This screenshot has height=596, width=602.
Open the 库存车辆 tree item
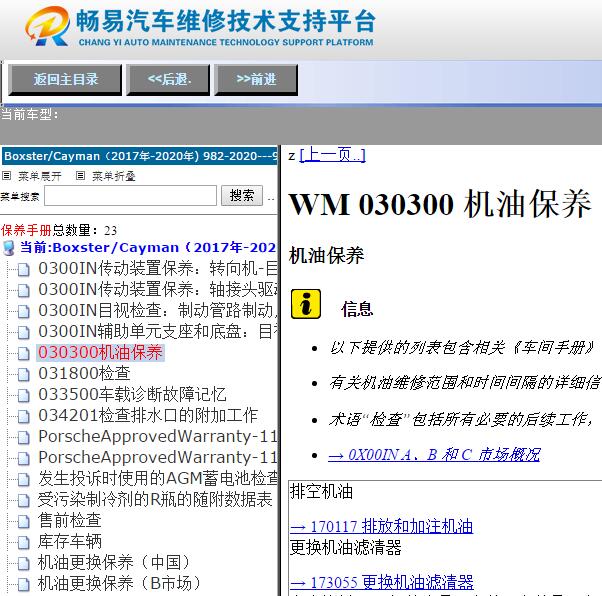coord(69,541)
